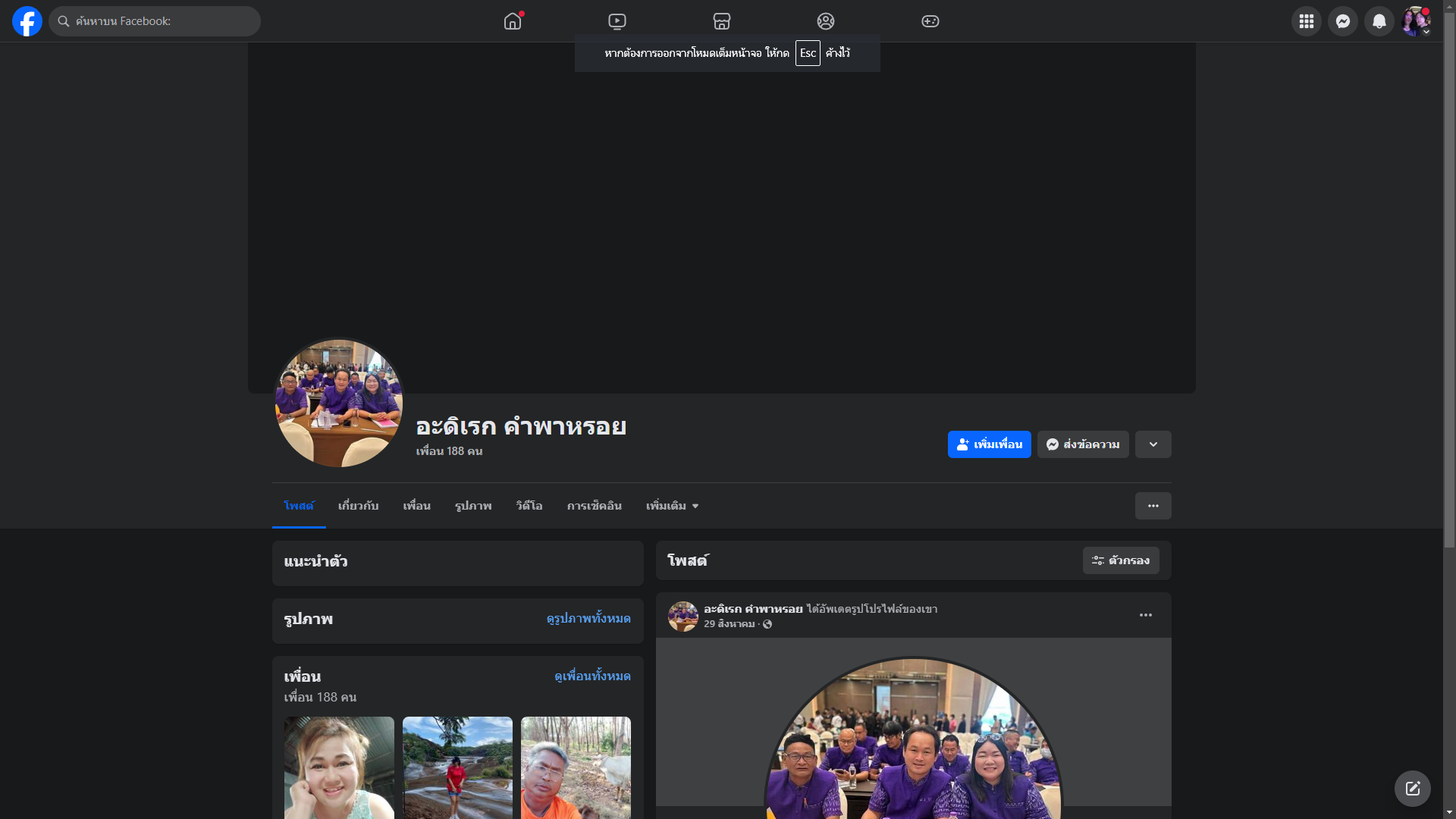Open the three-dot menu on the post
Image resolution: width=1456 pixels, height=819 pixels.
[x=1145, y=615]
